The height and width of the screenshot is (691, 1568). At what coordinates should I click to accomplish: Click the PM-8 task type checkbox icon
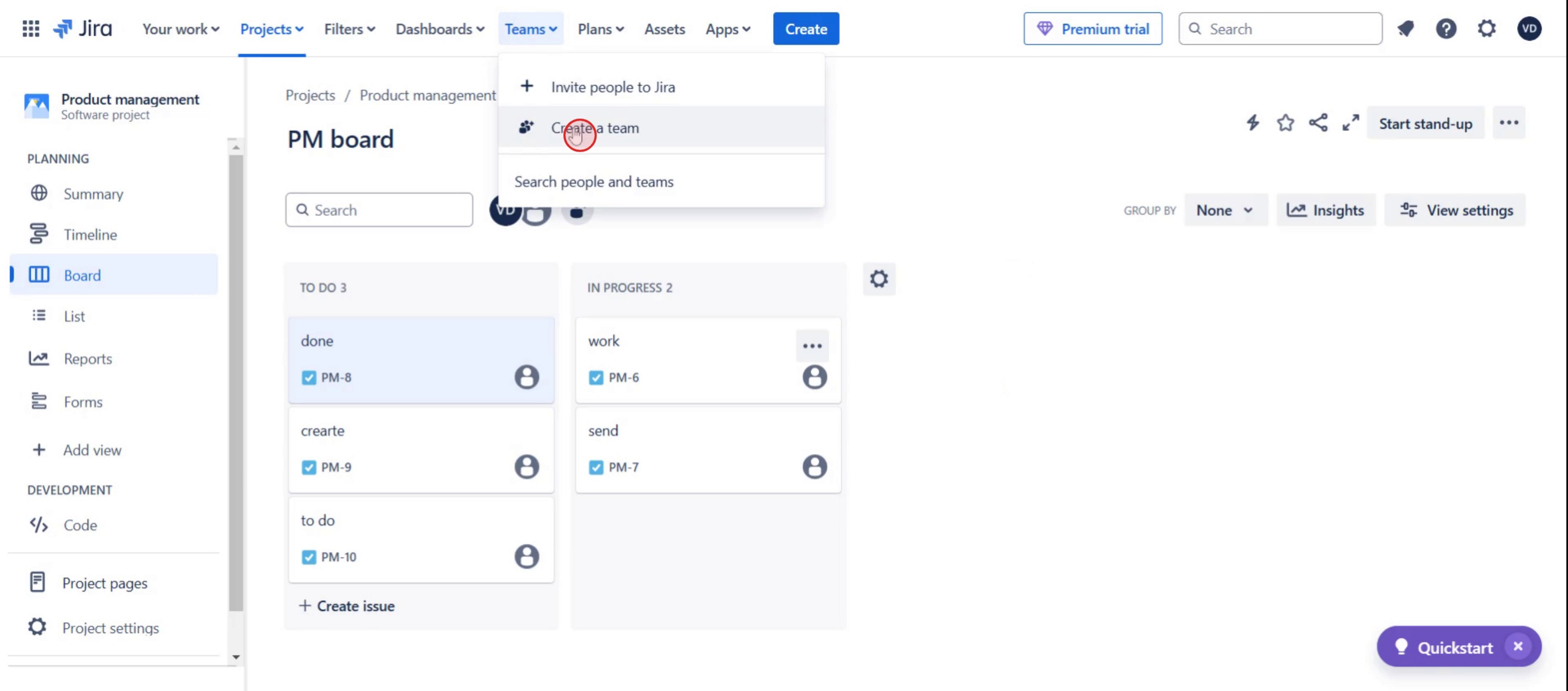click(x=309, y=378)
